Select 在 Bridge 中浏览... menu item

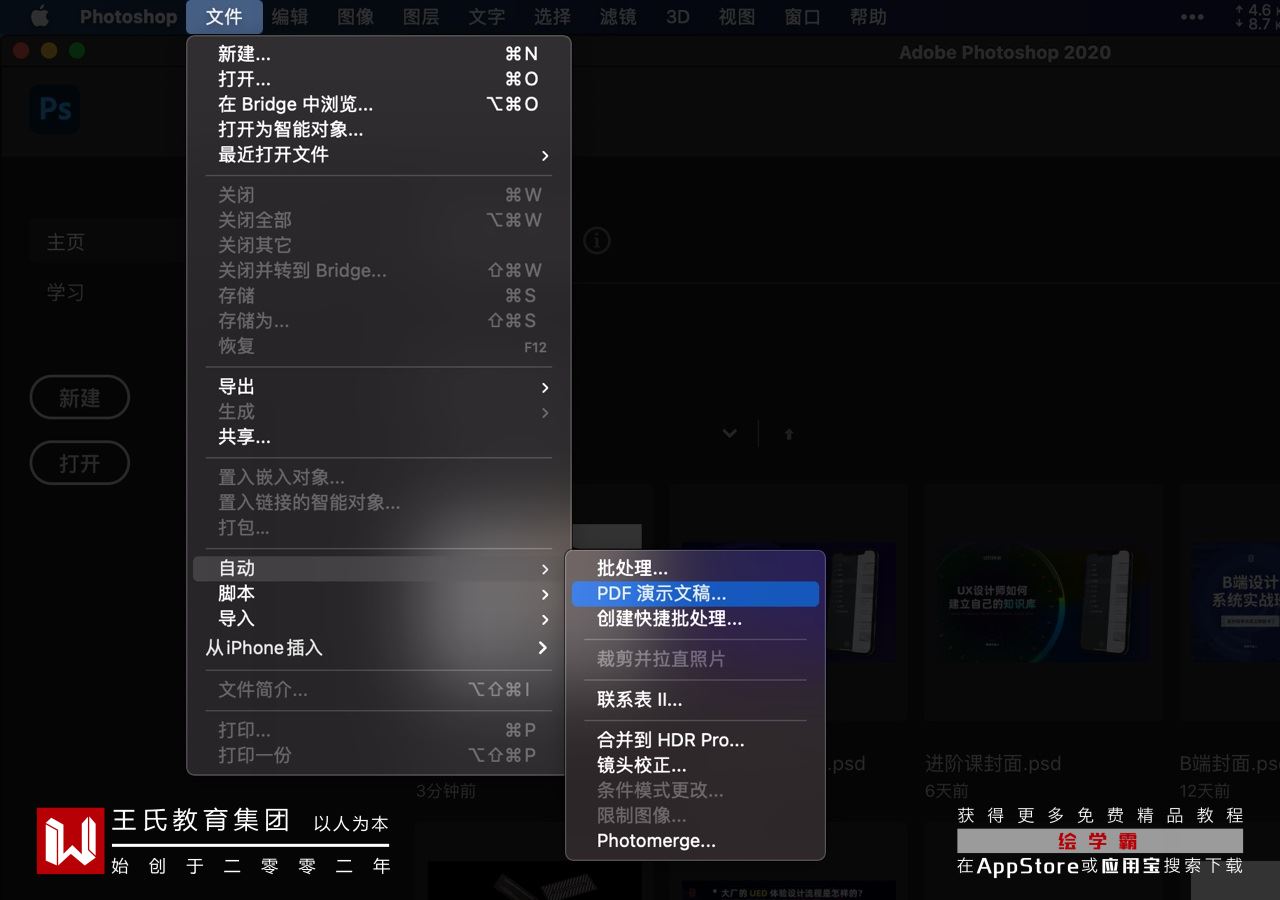coord(379,104)
